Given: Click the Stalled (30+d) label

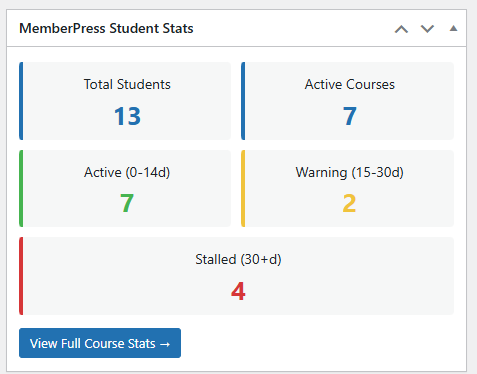Looking at the screenshot, I should coord(238,259).
